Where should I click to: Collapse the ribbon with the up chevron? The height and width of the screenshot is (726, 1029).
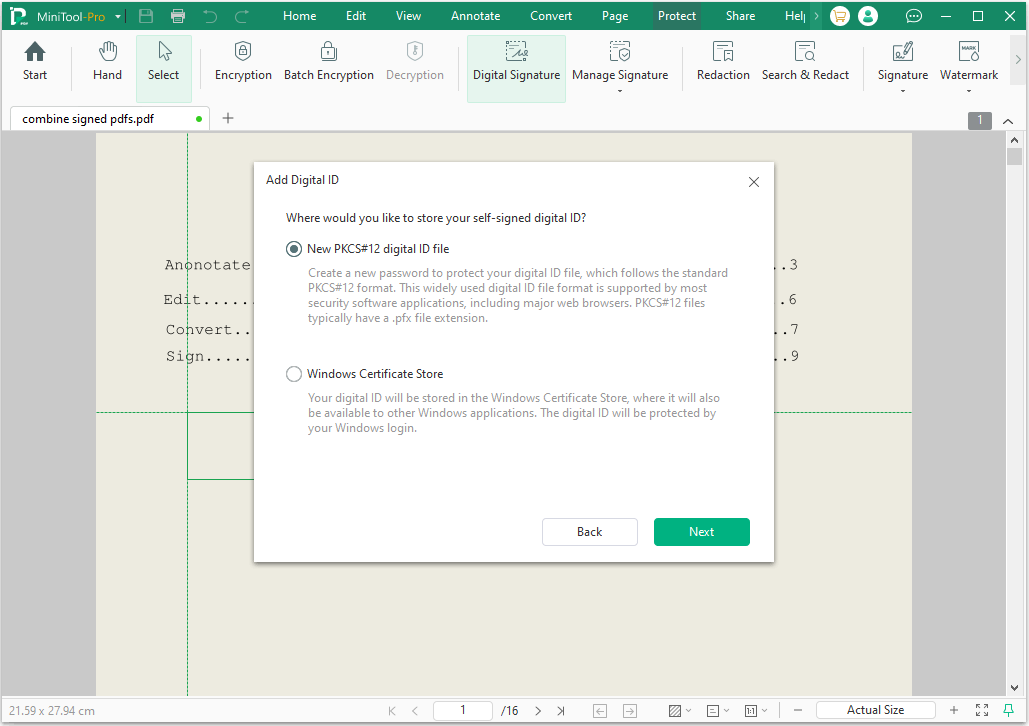coord(1008,121)
